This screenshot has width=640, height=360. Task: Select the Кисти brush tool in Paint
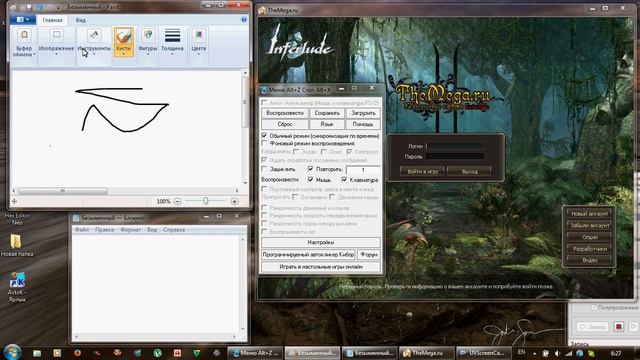pyautogui.click(x=123, y=42)
